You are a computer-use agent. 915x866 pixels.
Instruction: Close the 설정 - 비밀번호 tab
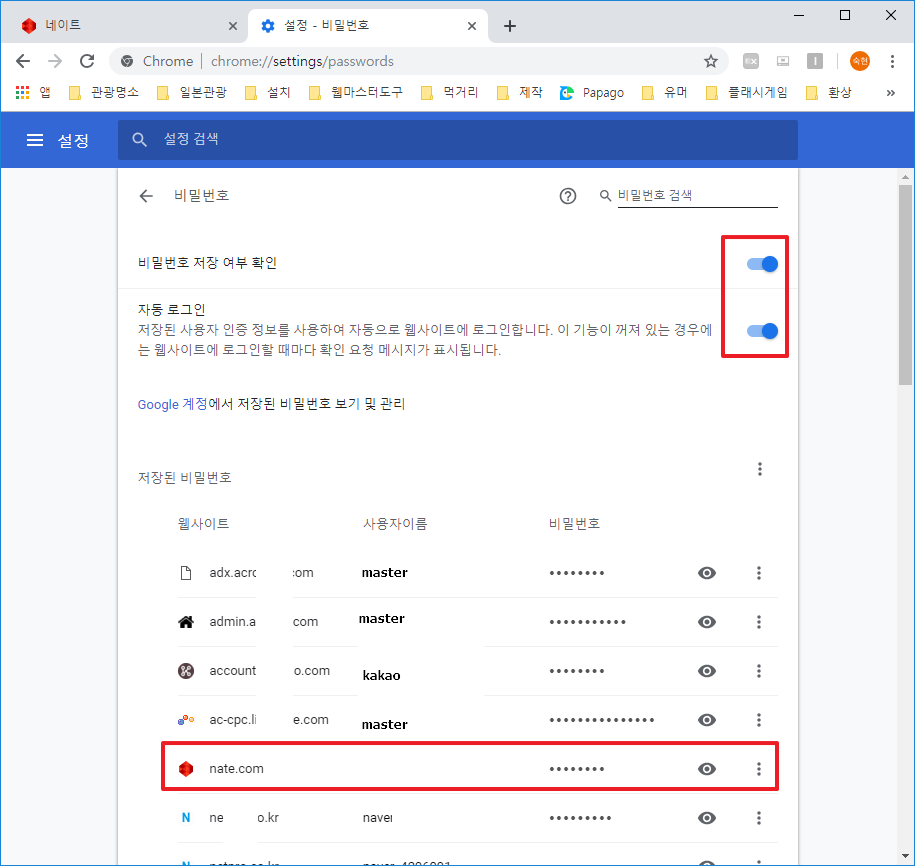(x=472, y=26)
